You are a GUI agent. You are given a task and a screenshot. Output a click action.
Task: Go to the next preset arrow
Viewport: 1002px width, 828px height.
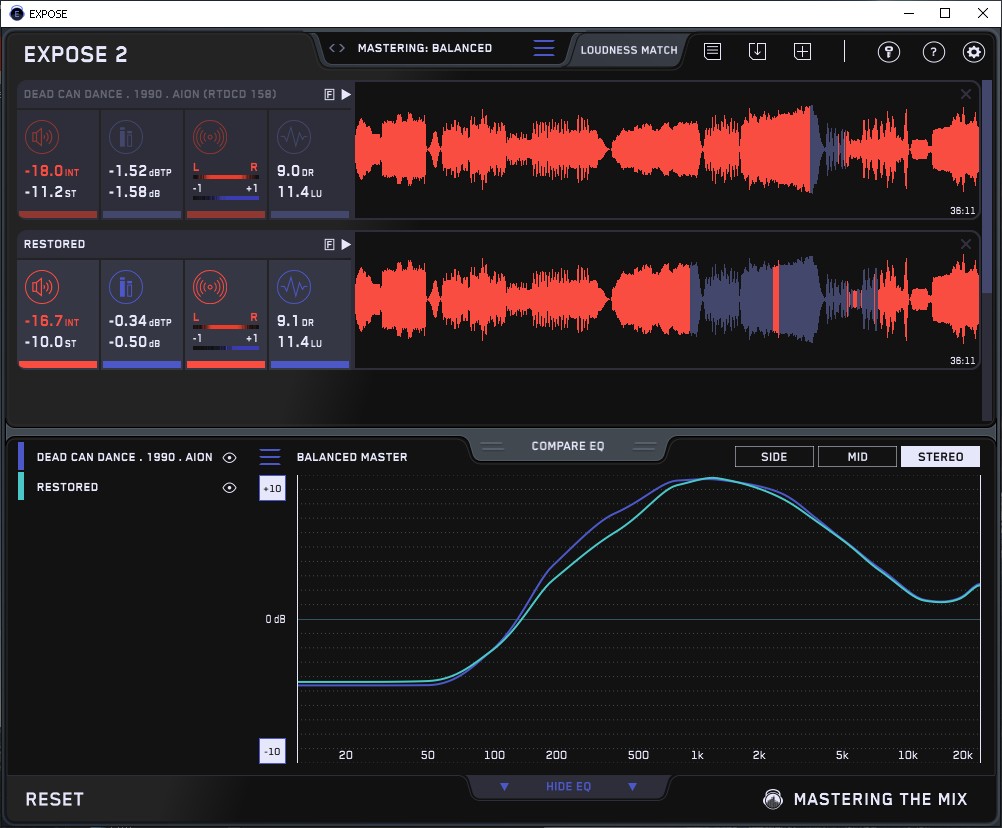342,48
